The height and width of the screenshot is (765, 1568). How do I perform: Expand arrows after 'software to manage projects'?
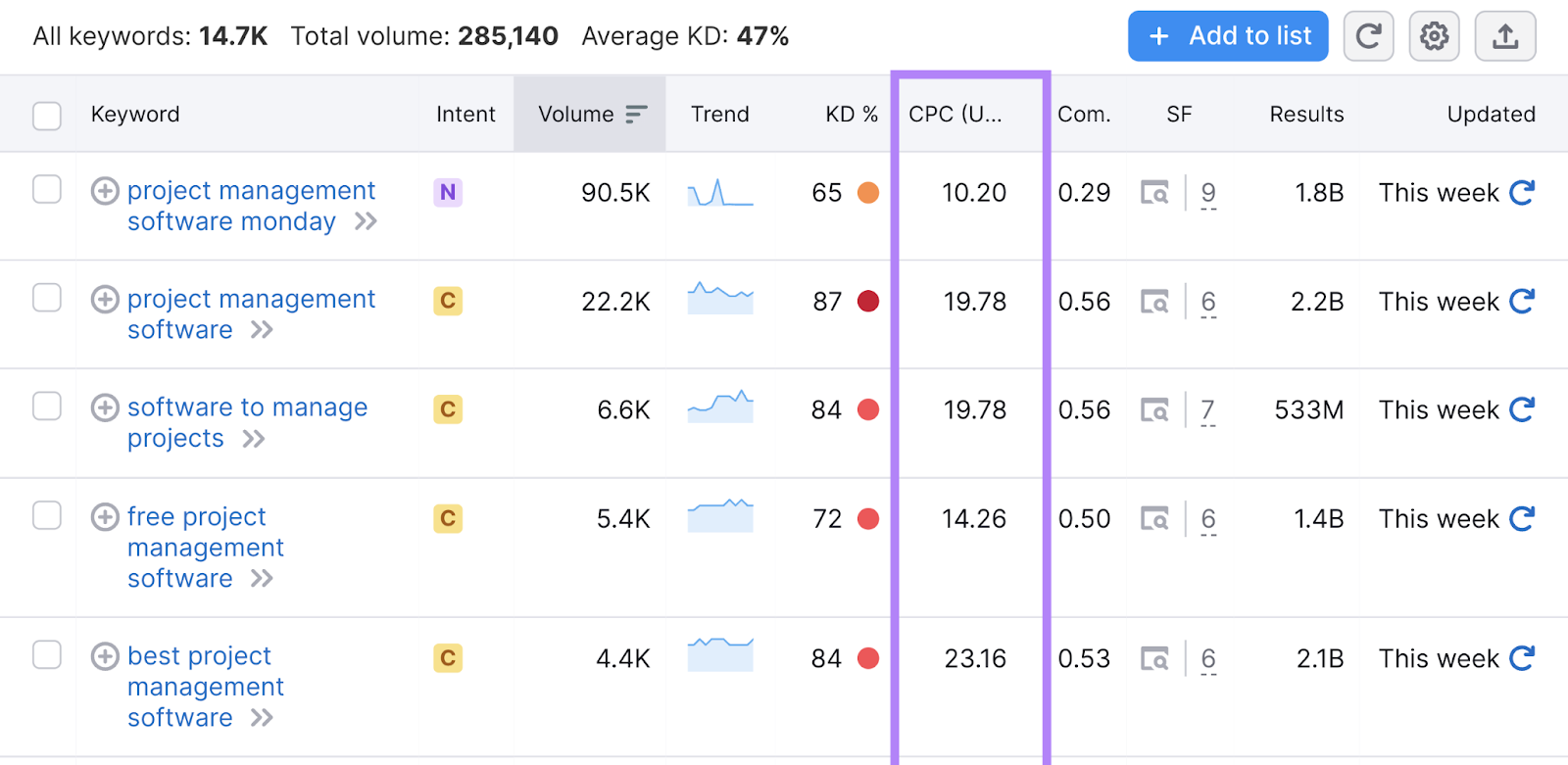254,439
